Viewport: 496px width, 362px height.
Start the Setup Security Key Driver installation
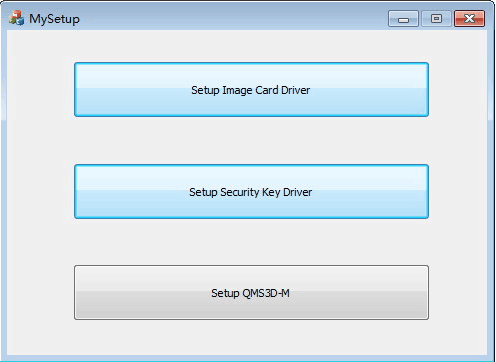(x=251, y=191)
